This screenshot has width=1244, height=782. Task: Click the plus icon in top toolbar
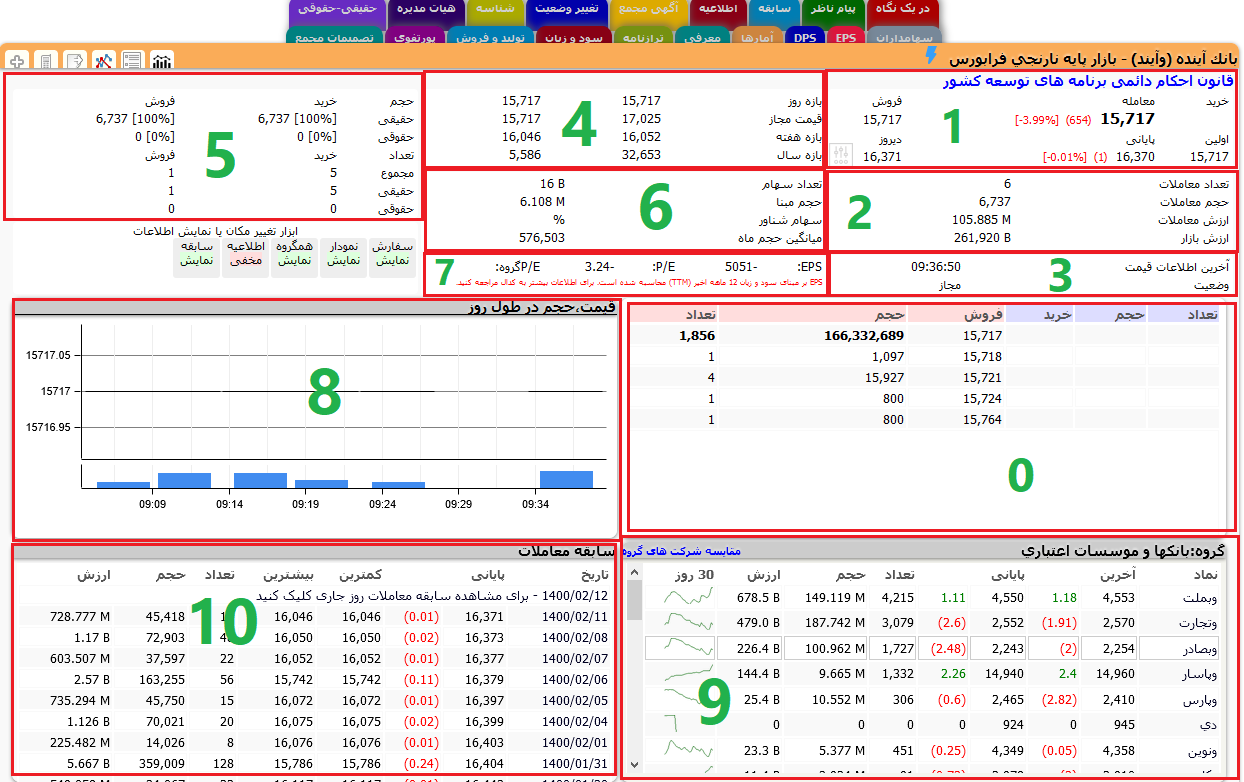[x=17, y=61]
